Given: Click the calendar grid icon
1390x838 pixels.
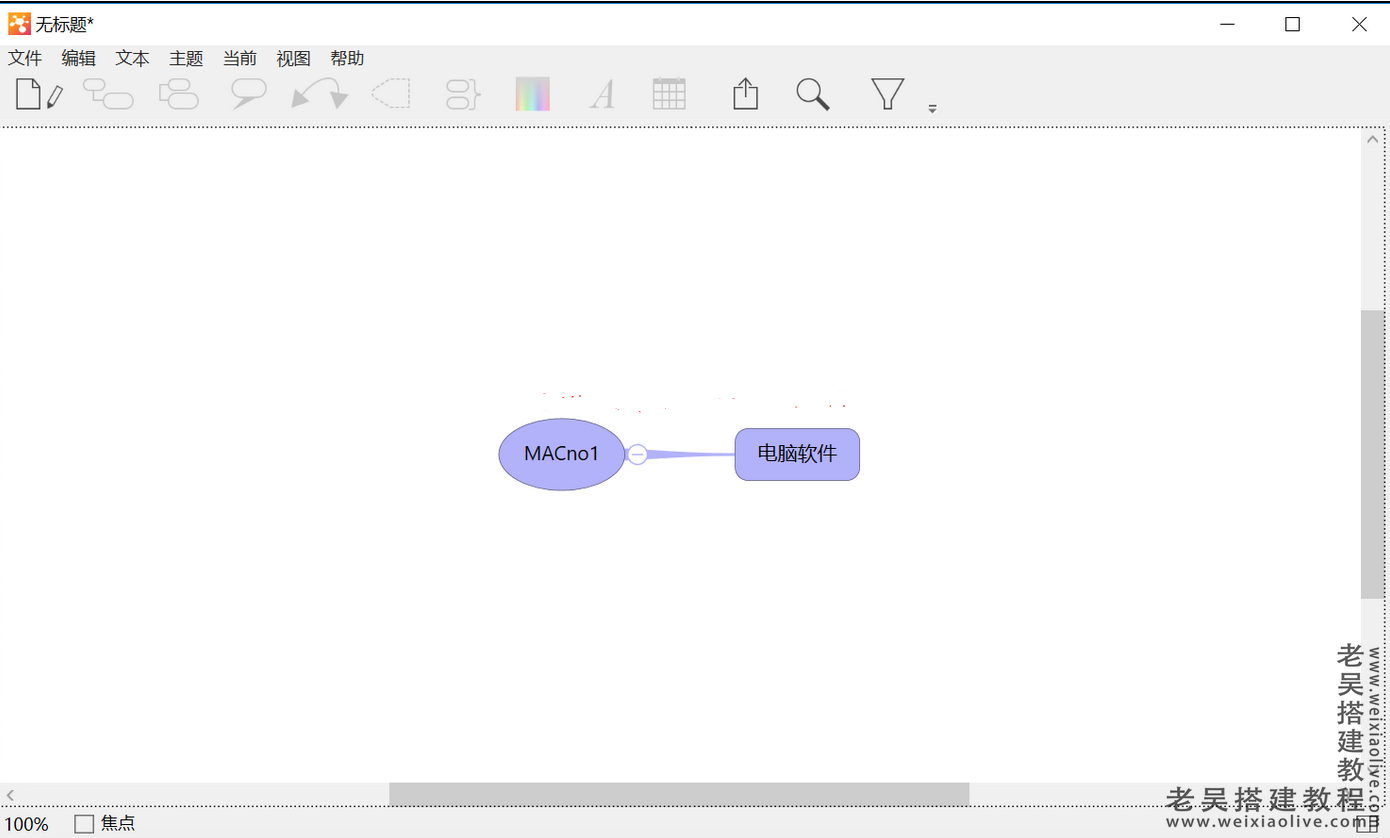Looking at the screenshot, I should [x=669, y=94].
